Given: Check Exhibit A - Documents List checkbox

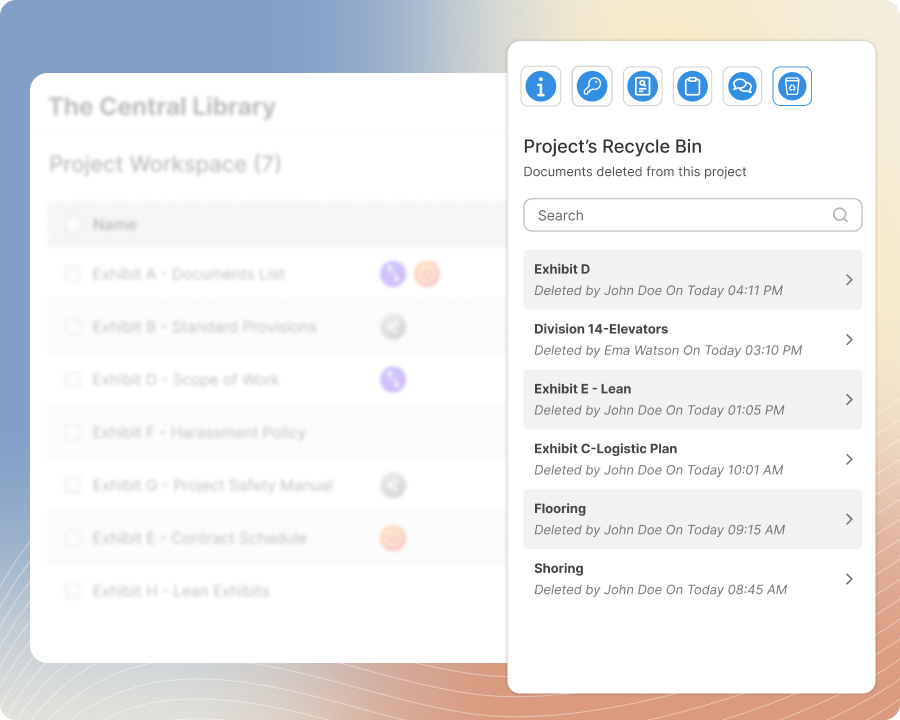Looking at the screenshot, I should click(73, 274).
